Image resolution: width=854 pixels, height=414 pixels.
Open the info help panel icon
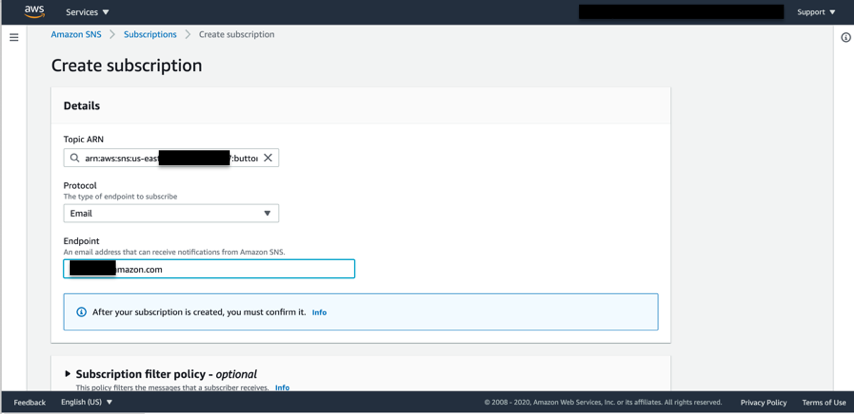(846, 38)
